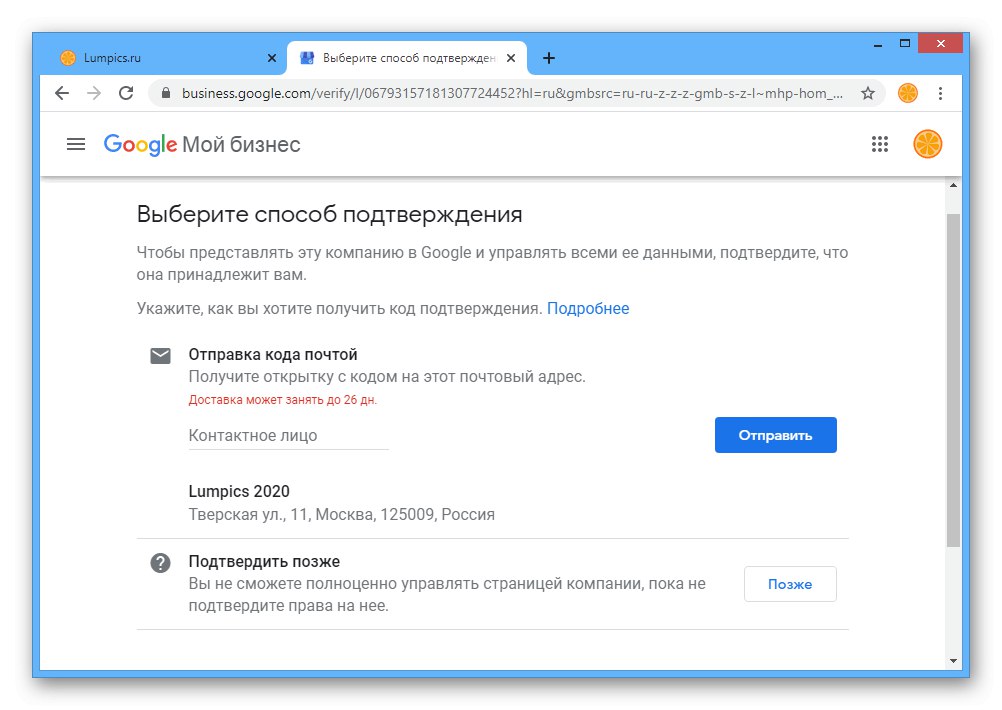Bookmark the page with star icon

point(867,93)
